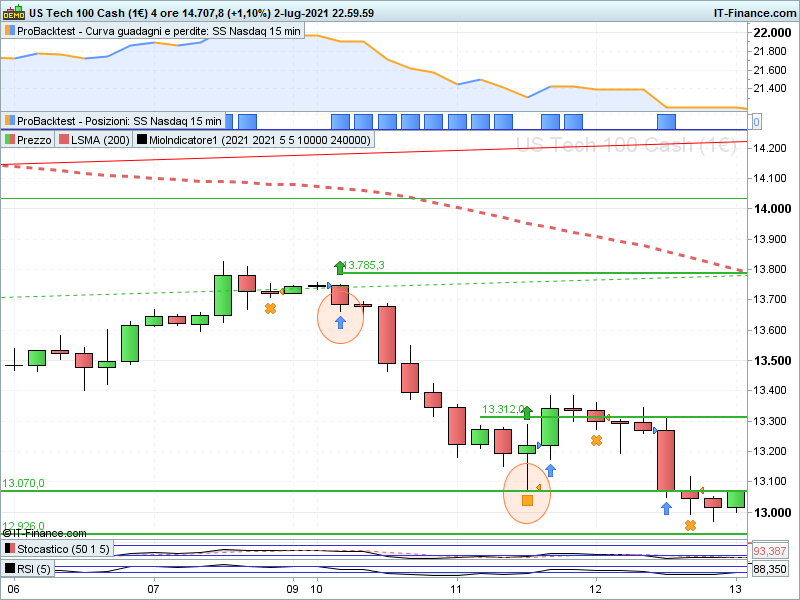Click the date label 13 on the time axis

click(735, 589)
